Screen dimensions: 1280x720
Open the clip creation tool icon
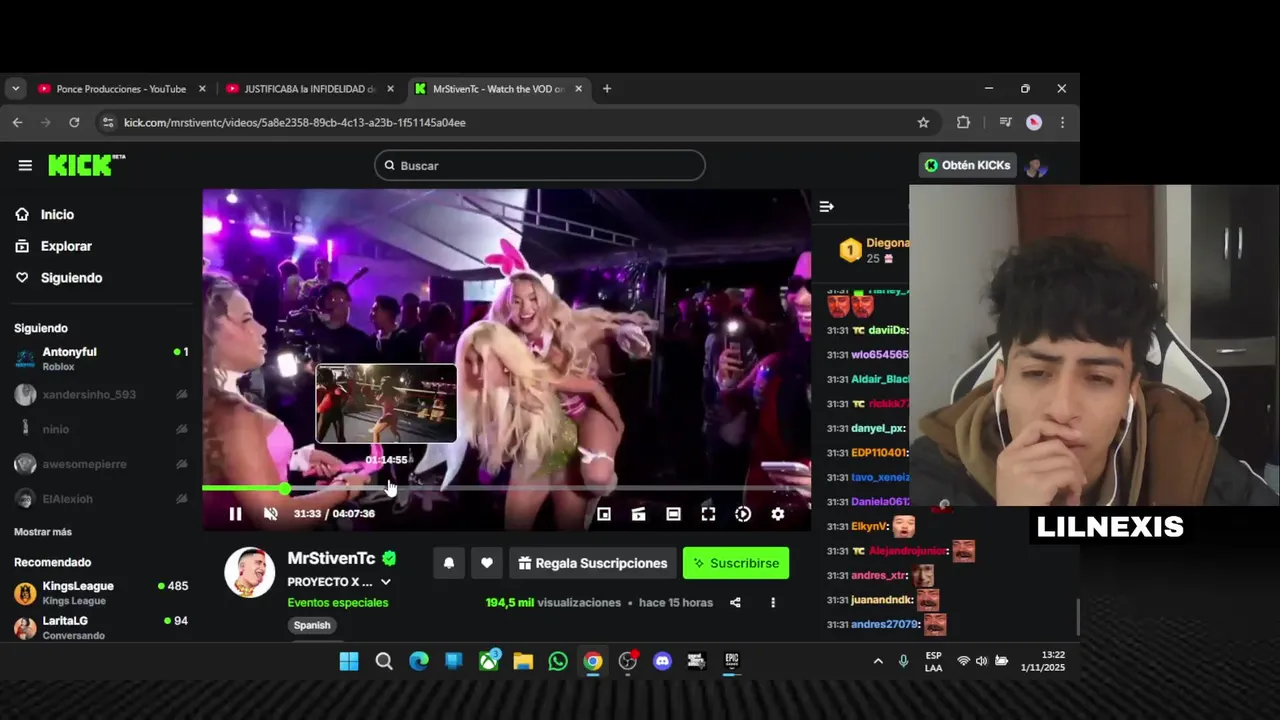tap(638, 514)
